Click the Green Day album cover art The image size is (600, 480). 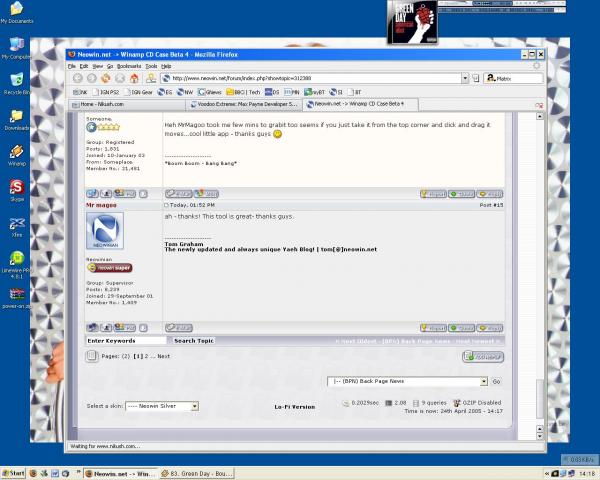[412, 22]
